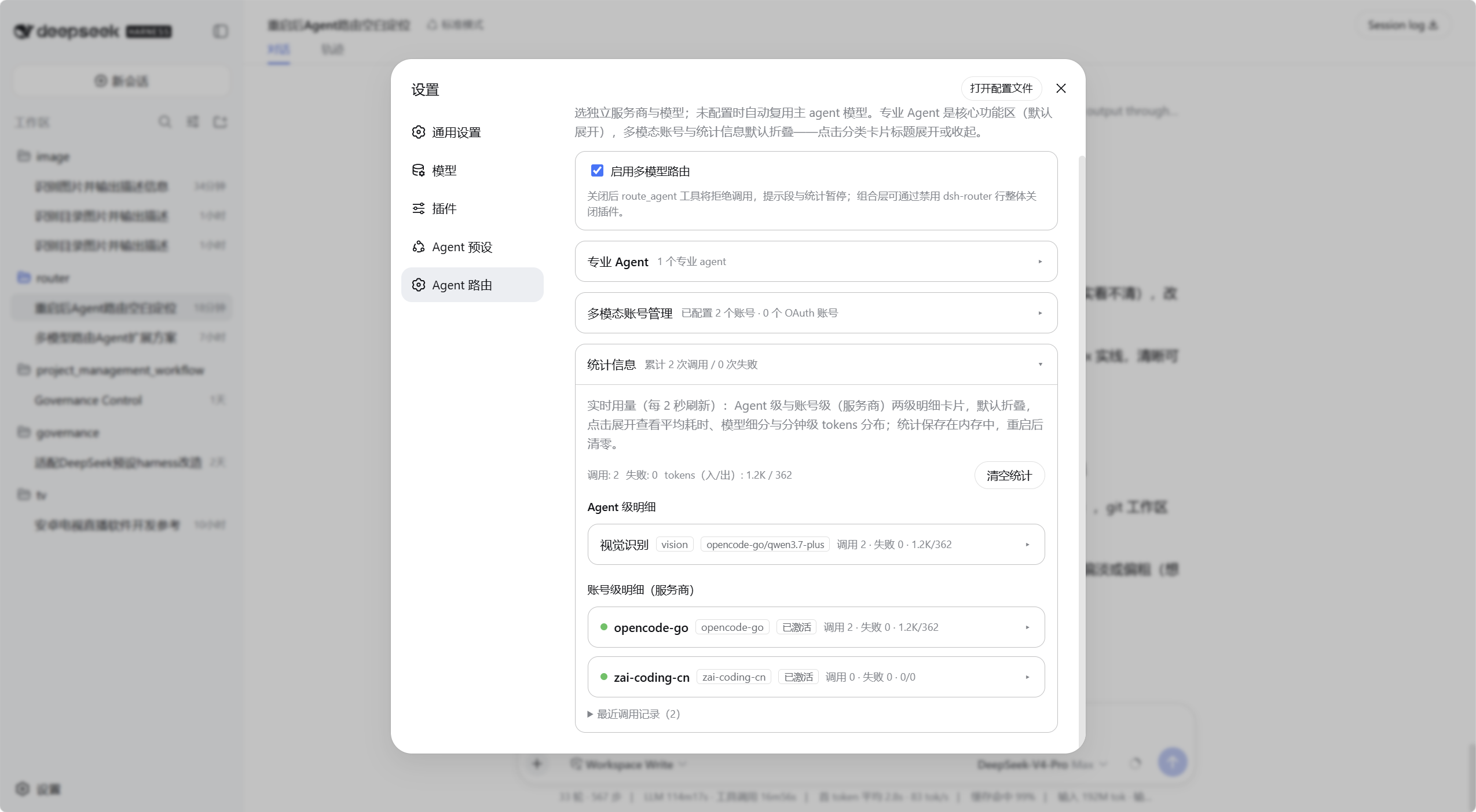Click '累计 2 次调用 / 0 次失败' text
This screenshot has width=1476, height=812.
(701, 364)
